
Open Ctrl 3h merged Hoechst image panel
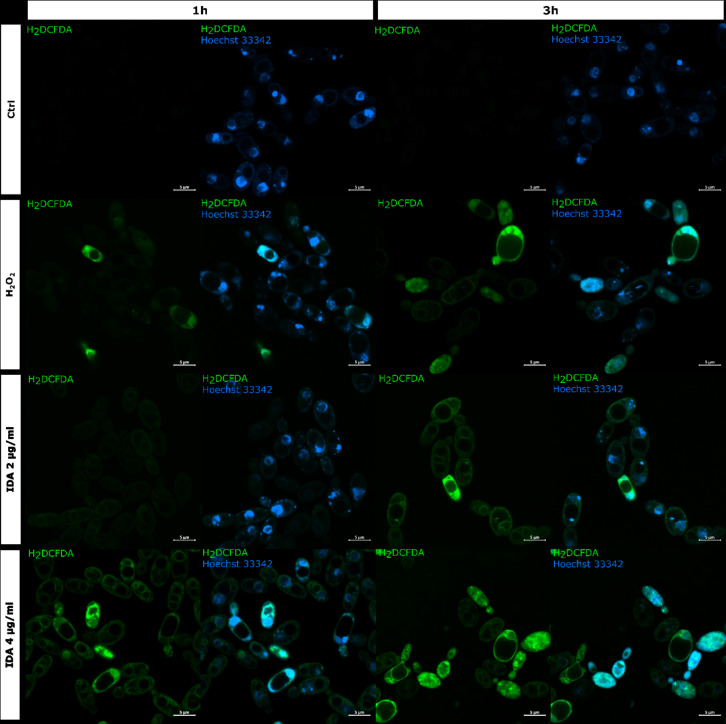[638, 109]
